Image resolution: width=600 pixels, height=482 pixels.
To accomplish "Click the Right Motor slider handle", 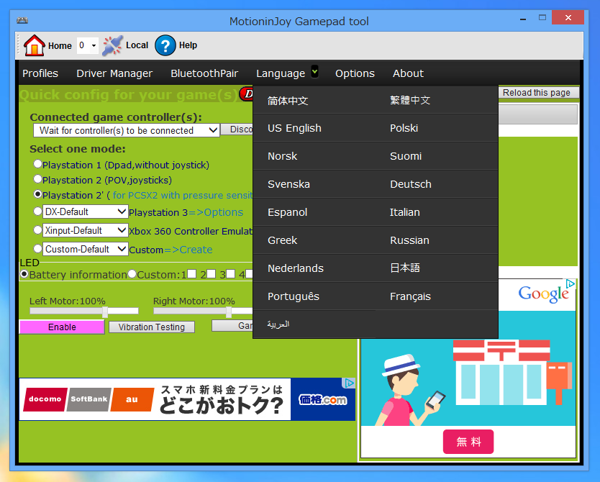I will [228, 311].
